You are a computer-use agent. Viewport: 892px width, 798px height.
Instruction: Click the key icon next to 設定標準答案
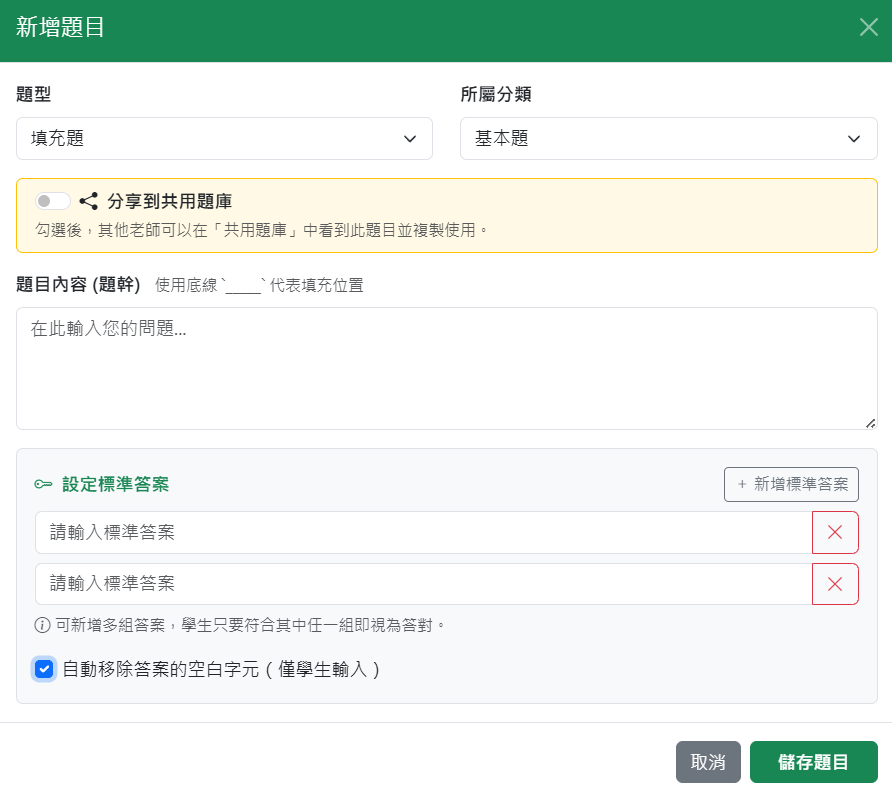43,485
